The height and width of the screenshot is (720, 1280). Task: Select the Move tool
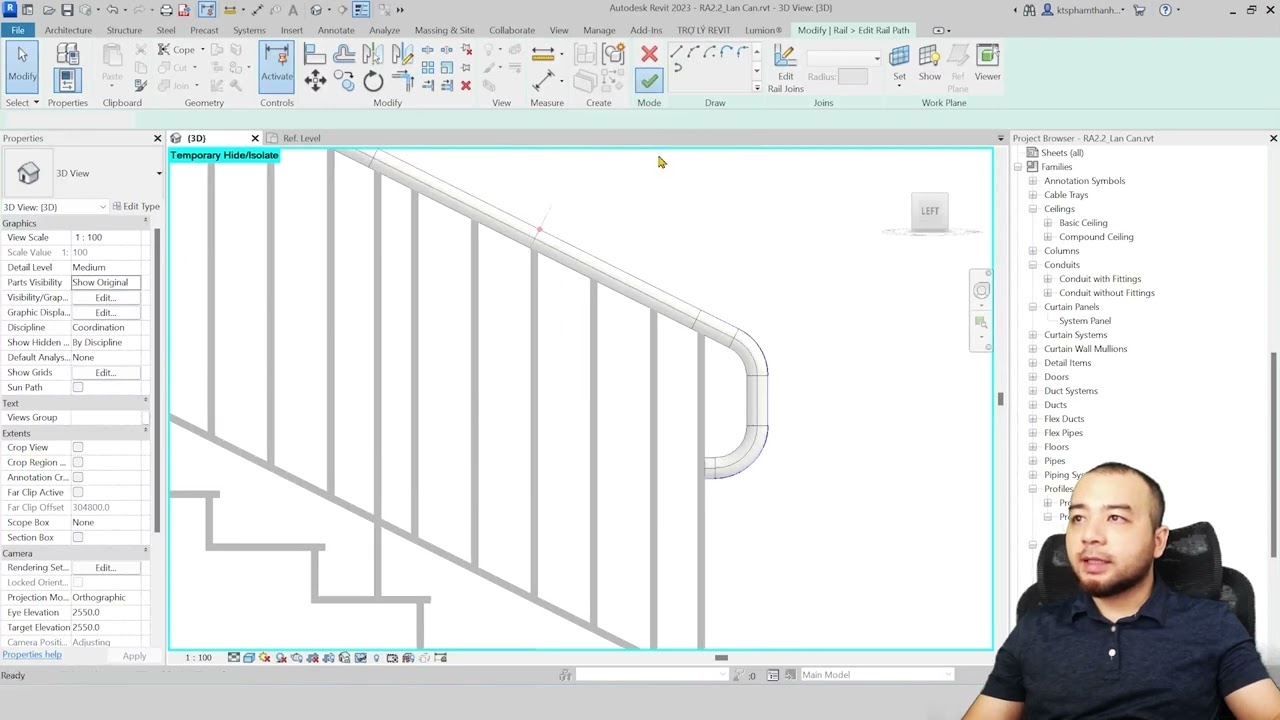(315, 82)
